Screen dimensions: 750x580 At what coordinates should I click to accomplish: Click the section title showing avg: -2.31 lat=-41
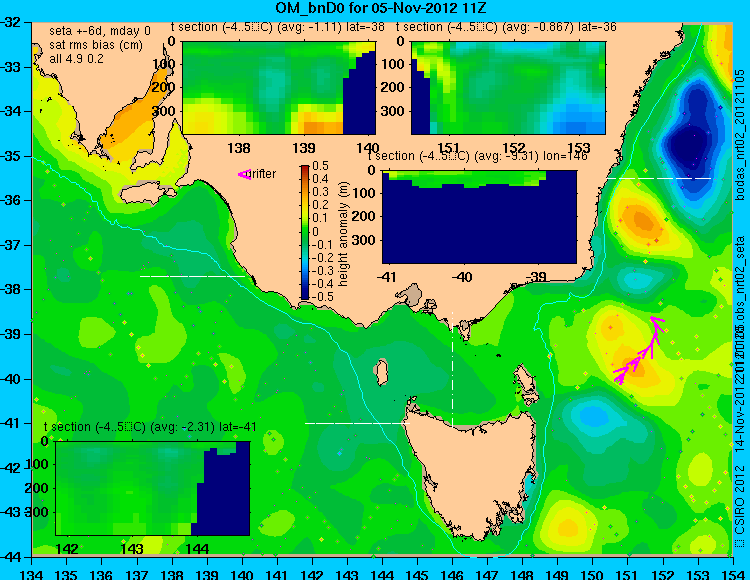tap(150, 427)
